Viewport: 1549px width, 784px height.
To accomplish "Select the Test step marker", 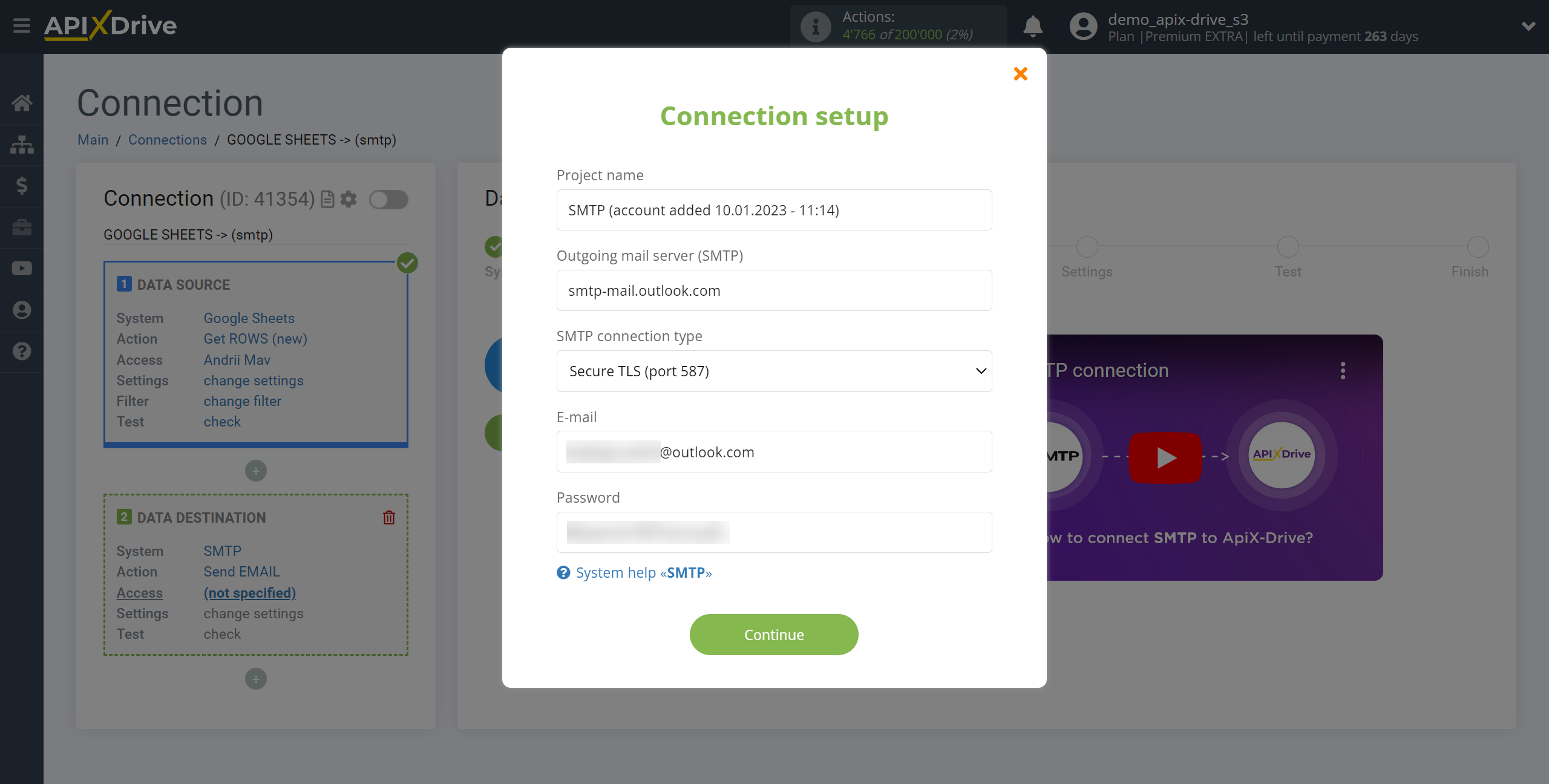I will click(1288, 247).
